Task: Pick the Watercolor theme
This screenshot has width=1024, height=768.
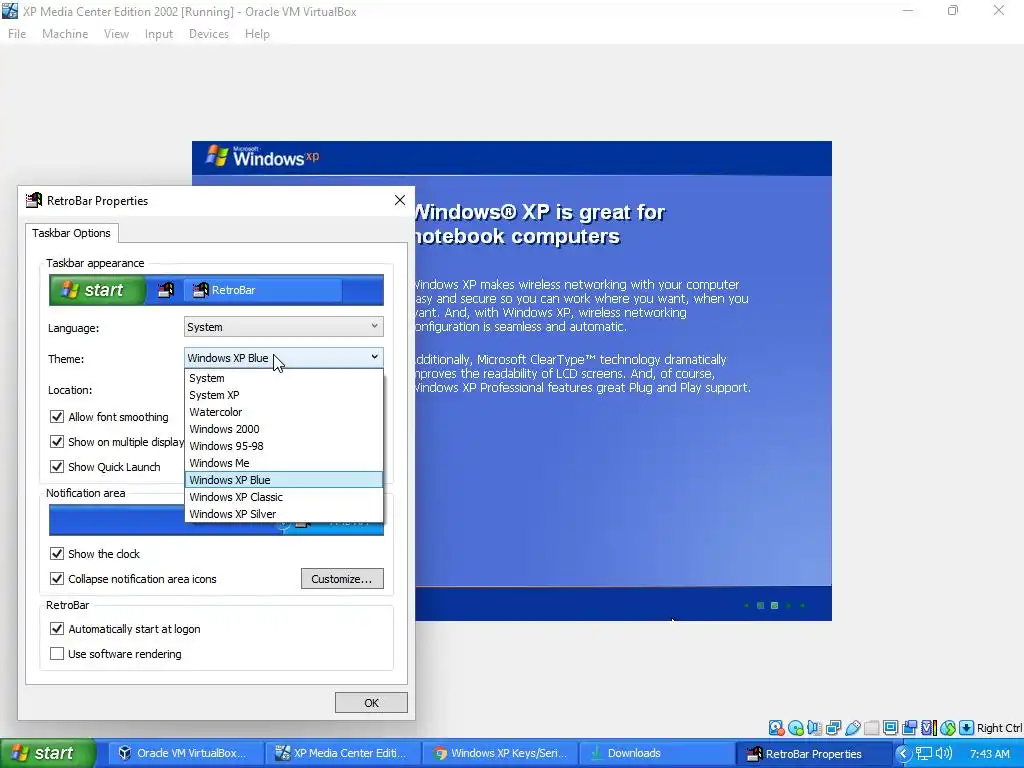Action: 283,412
